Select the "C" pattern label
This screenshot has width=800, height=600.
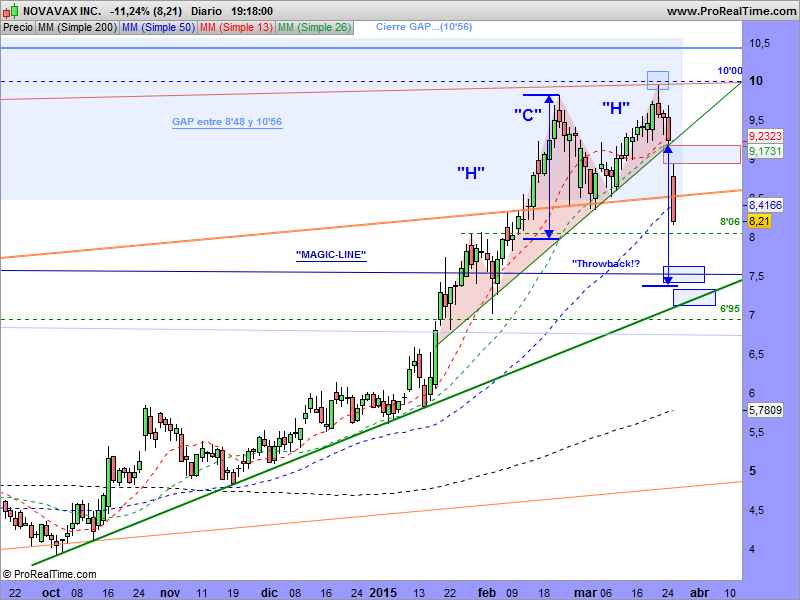point(528,115)
